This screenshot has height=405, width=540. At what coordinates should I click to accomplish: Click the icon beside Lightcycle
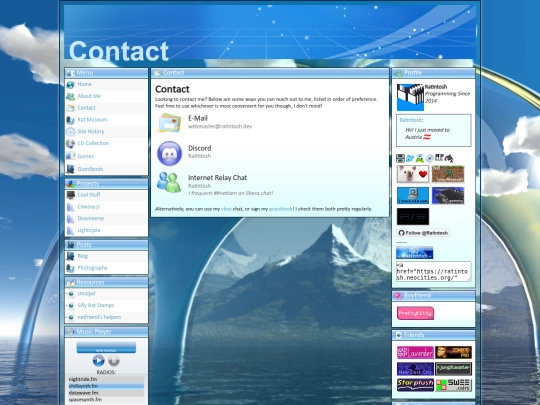pos(71,230)
